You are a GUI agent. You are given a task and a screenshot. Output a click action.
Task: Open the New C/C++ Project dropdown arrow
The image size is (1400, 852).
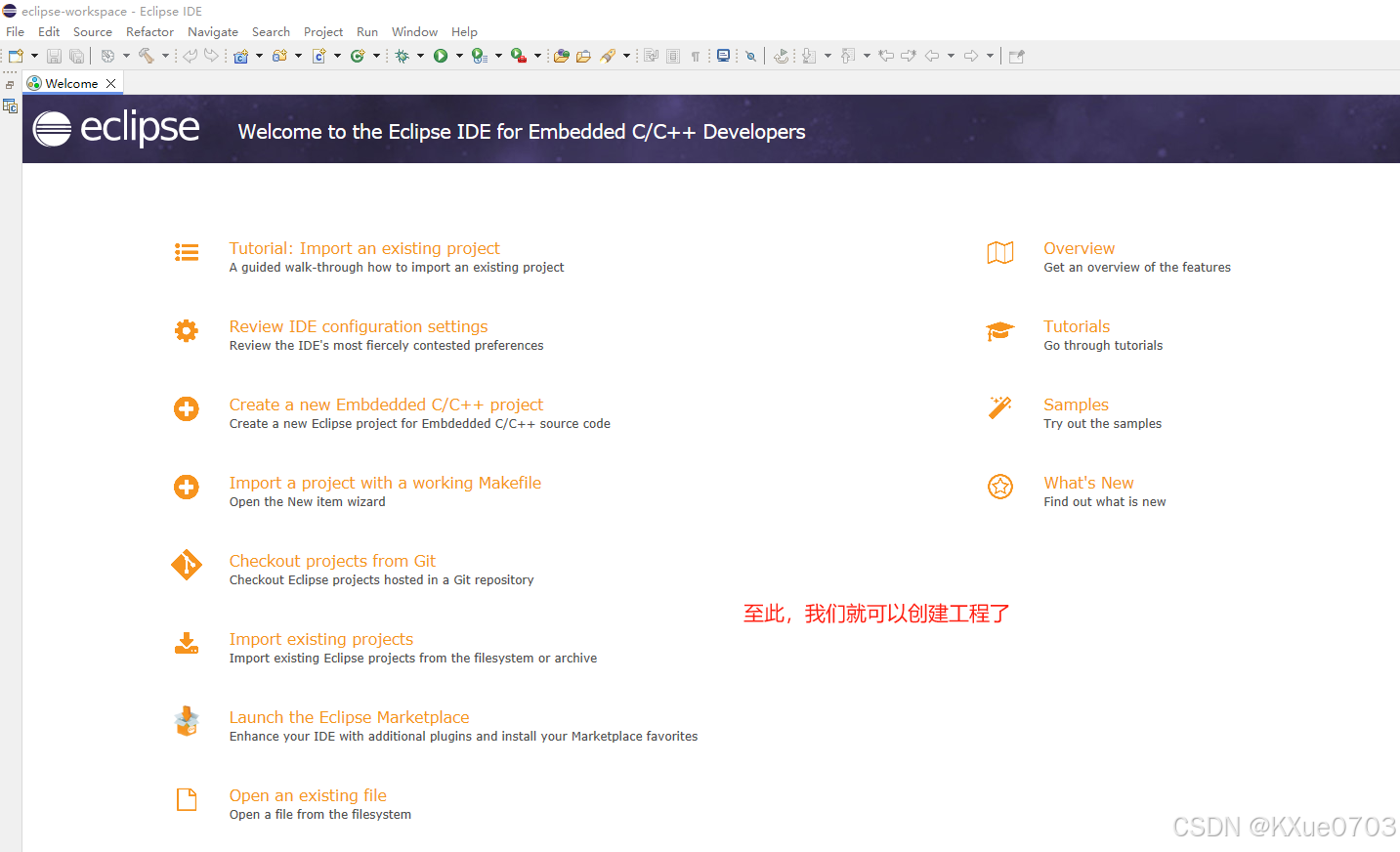[259, 56]
